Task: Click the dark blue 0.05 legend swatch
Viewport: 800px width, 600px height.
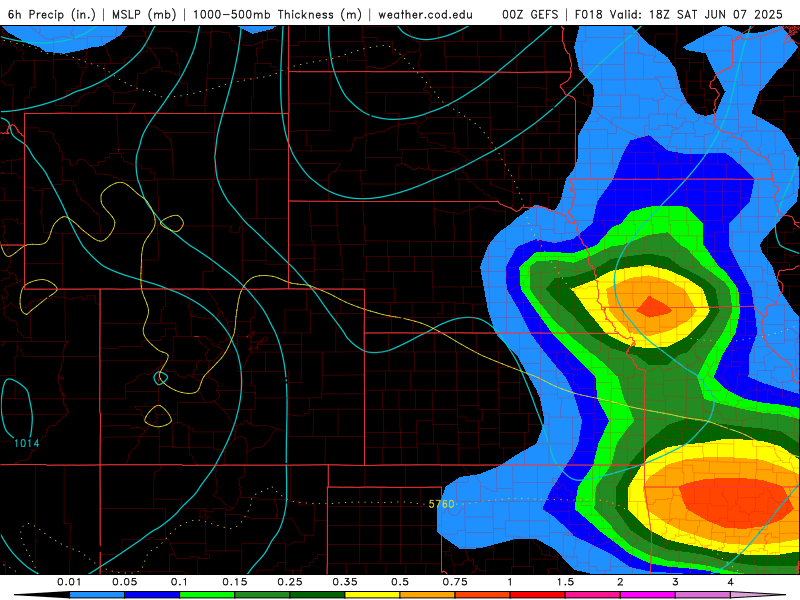Action: (152, 595)
